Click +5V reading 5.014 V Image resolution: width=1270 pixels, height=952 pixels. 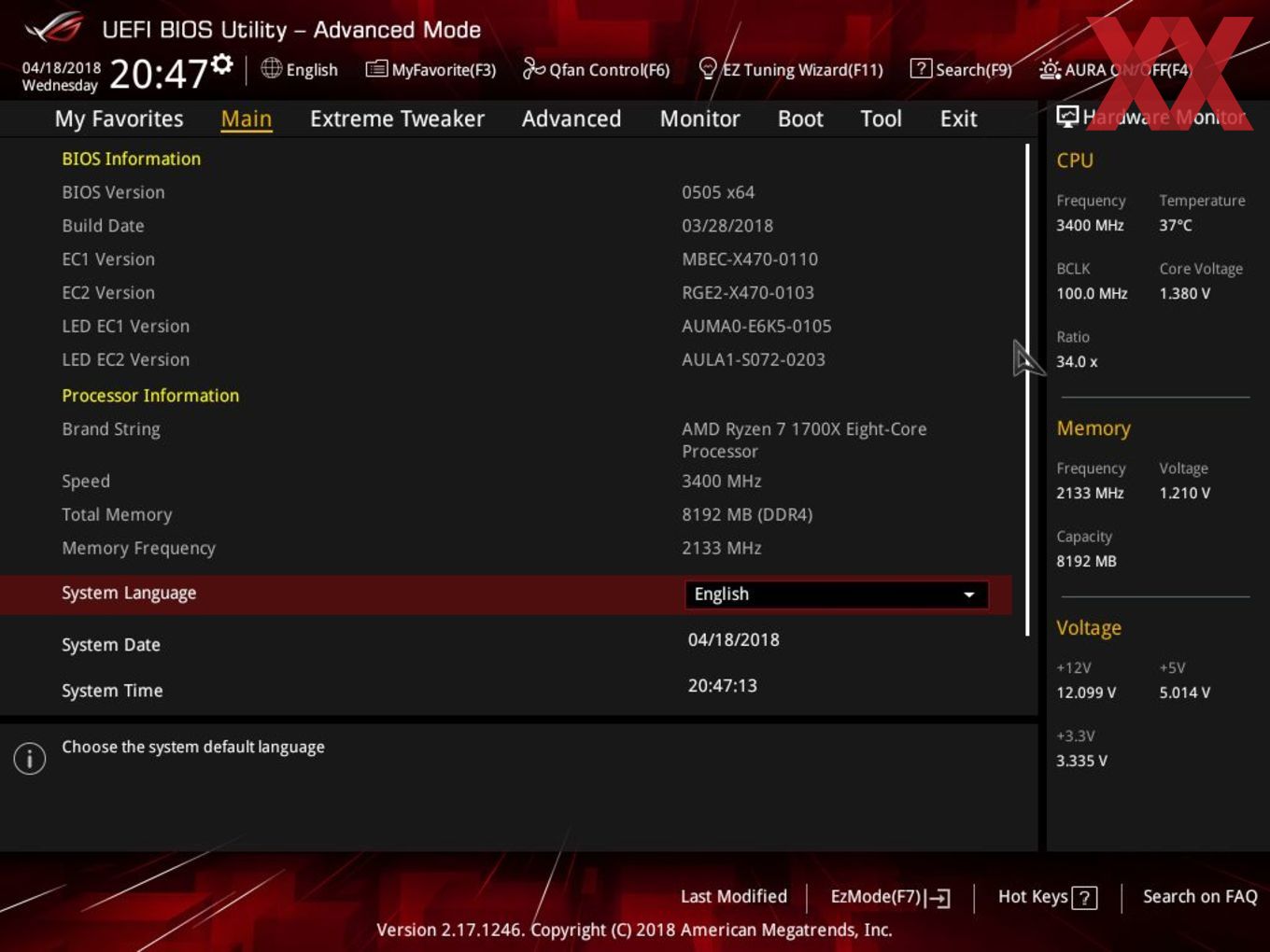pos(1185,693)
